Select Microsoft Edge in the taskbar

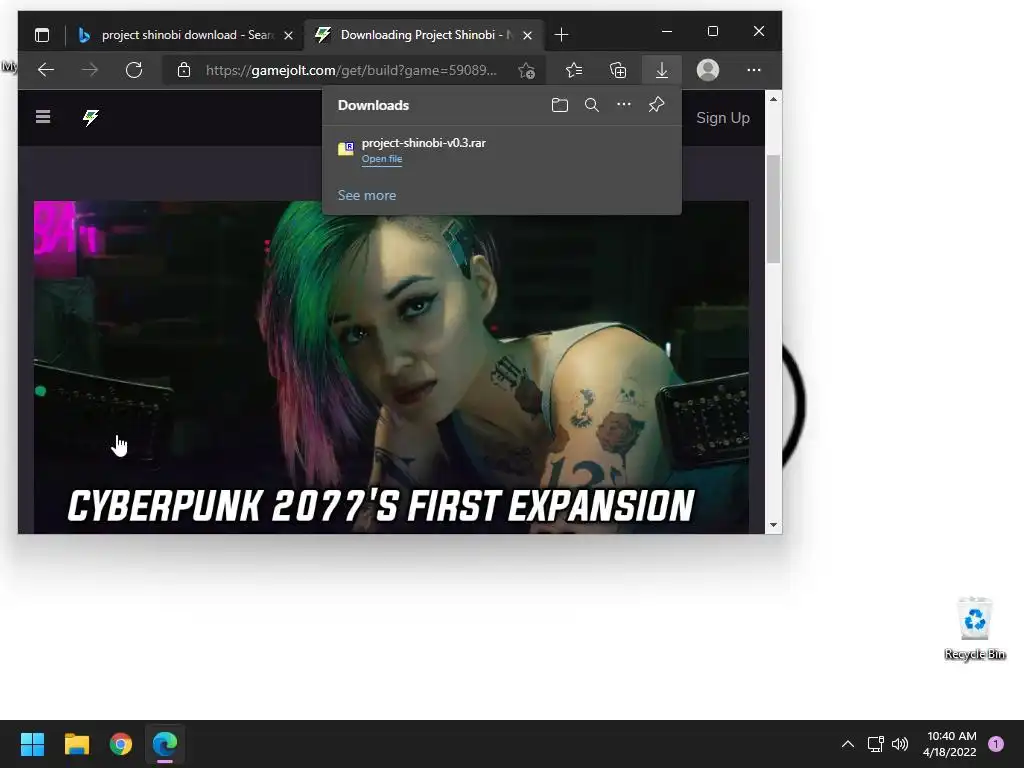(x=165, y=744)
